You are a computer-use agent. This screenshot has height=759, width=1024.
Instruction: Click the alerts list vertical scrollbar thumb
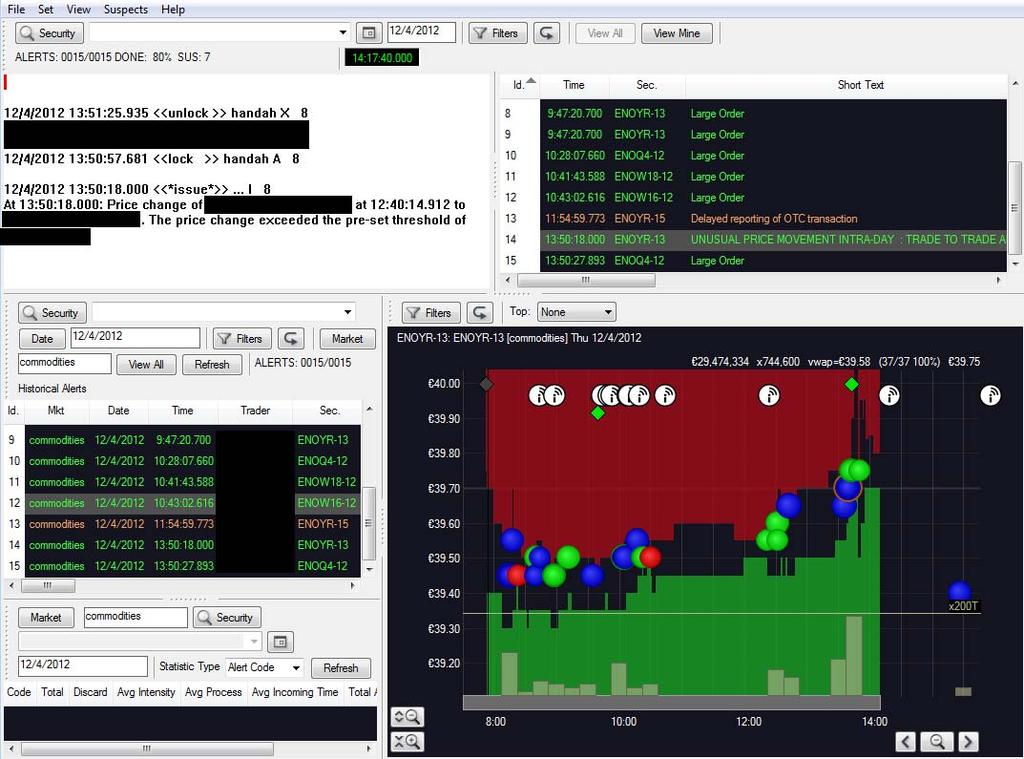tap(1014, 208)
